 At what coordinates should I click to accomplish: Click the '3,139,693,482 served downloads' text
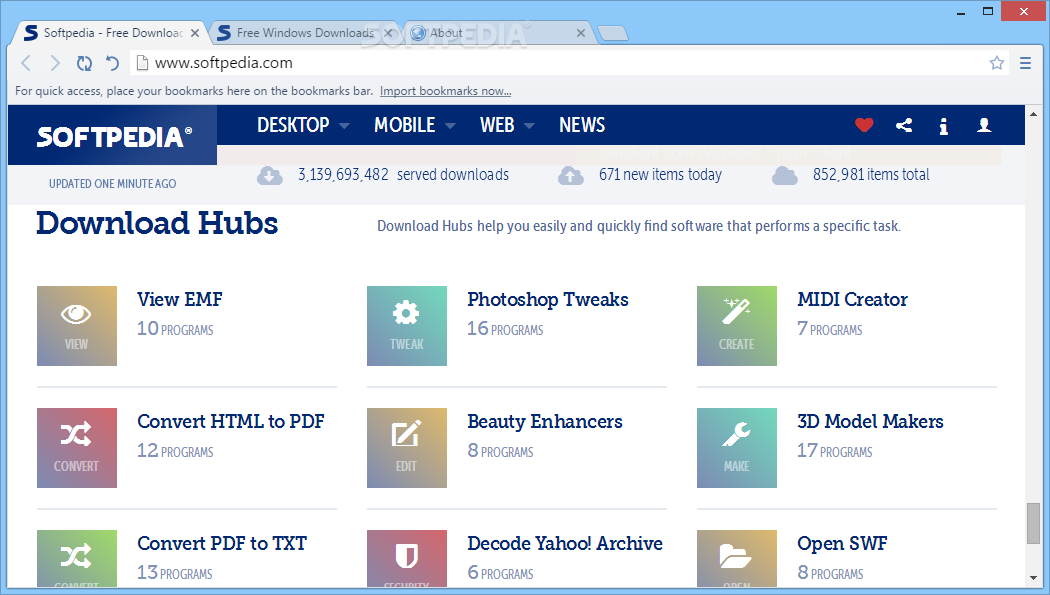pyautogui.click(x=403, y=175)
